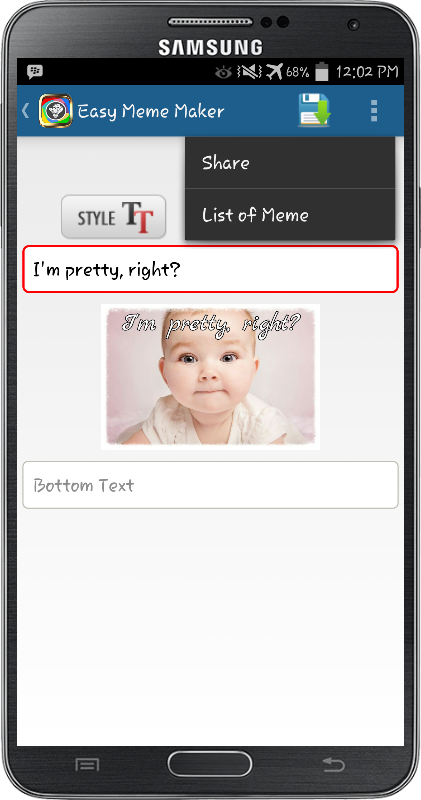The image size is (421, 800).
Task: Tap the smart stay eye icon
Action: [x=224, y=73]
